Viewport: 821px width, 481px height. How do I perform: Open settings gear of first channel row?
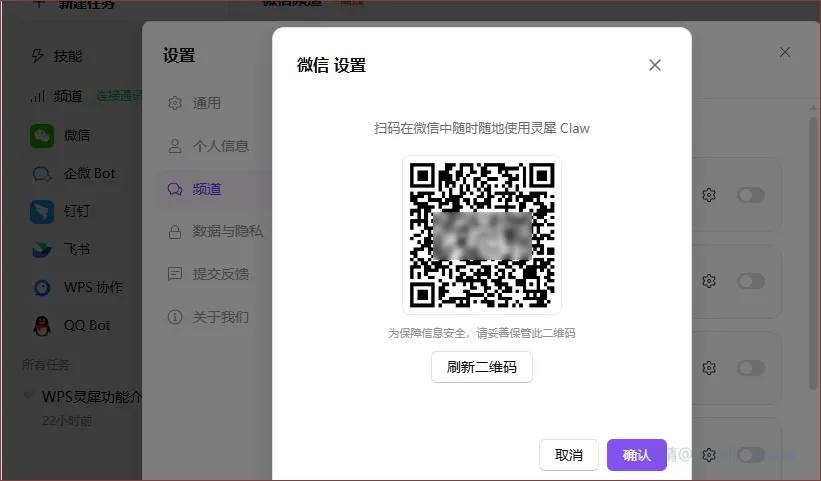click(709, 195)
